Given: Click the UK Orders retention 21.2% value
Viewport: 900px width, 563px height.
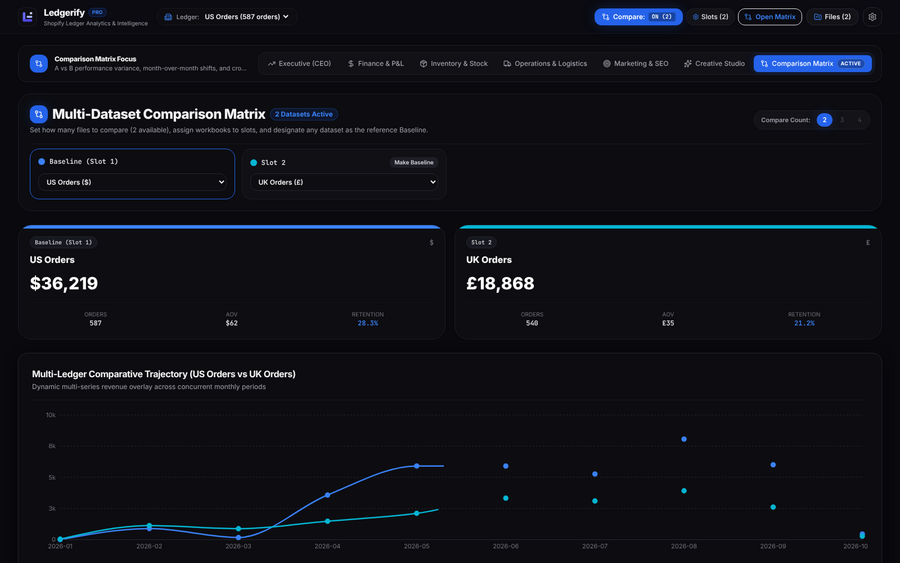Looking at the screenshot, I should [804, 323].
